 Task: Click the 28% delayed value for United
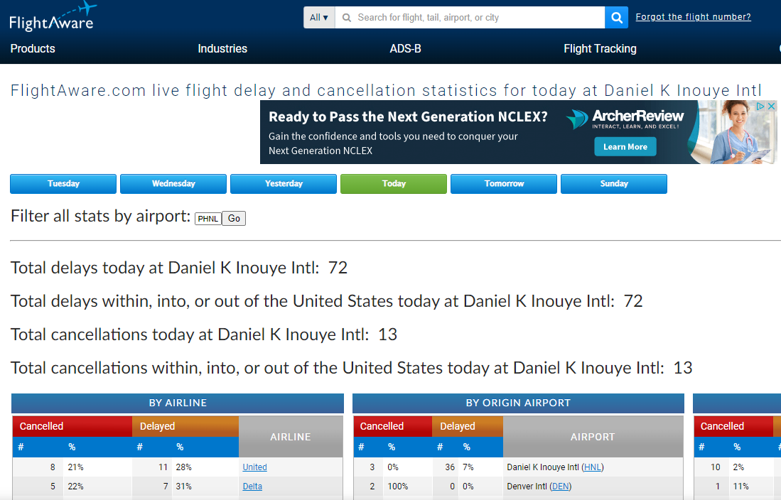point(183,467)
